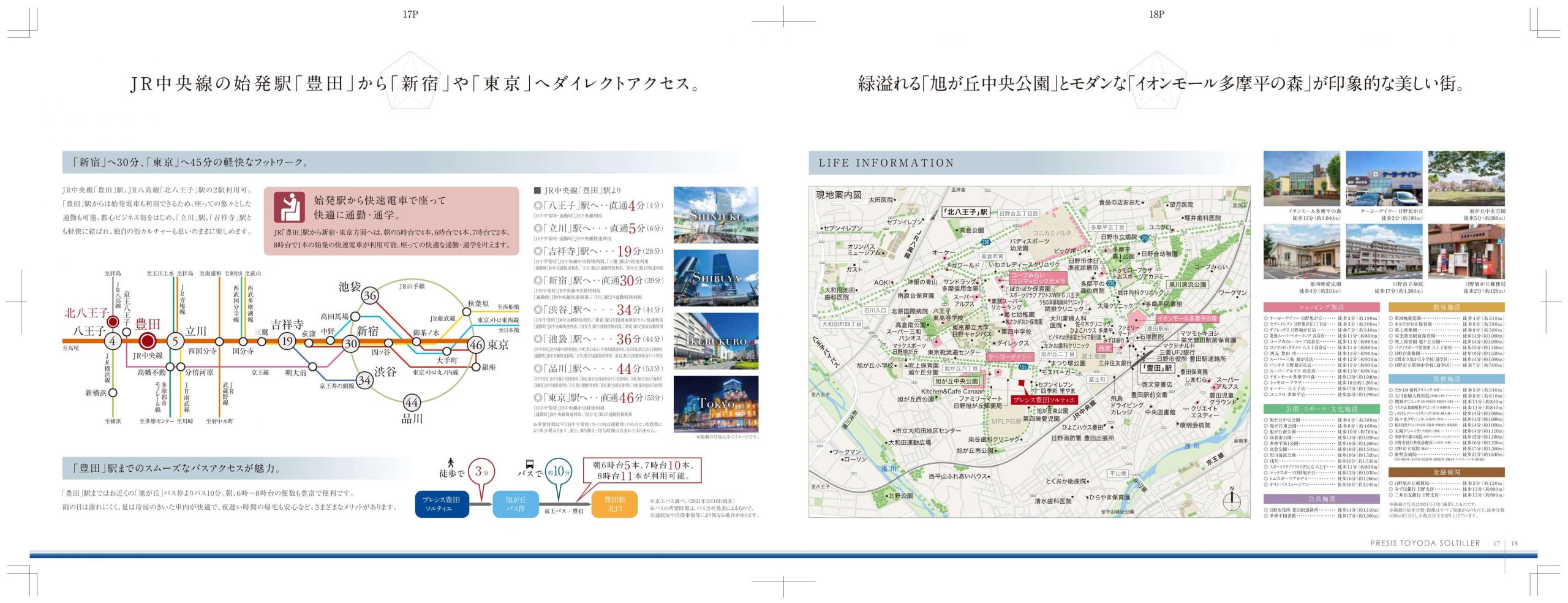The width and height of the screenshot is (1568, 603).
Task: Click the circle numbered 30 at 新宿
Action: tap(350, 343)
